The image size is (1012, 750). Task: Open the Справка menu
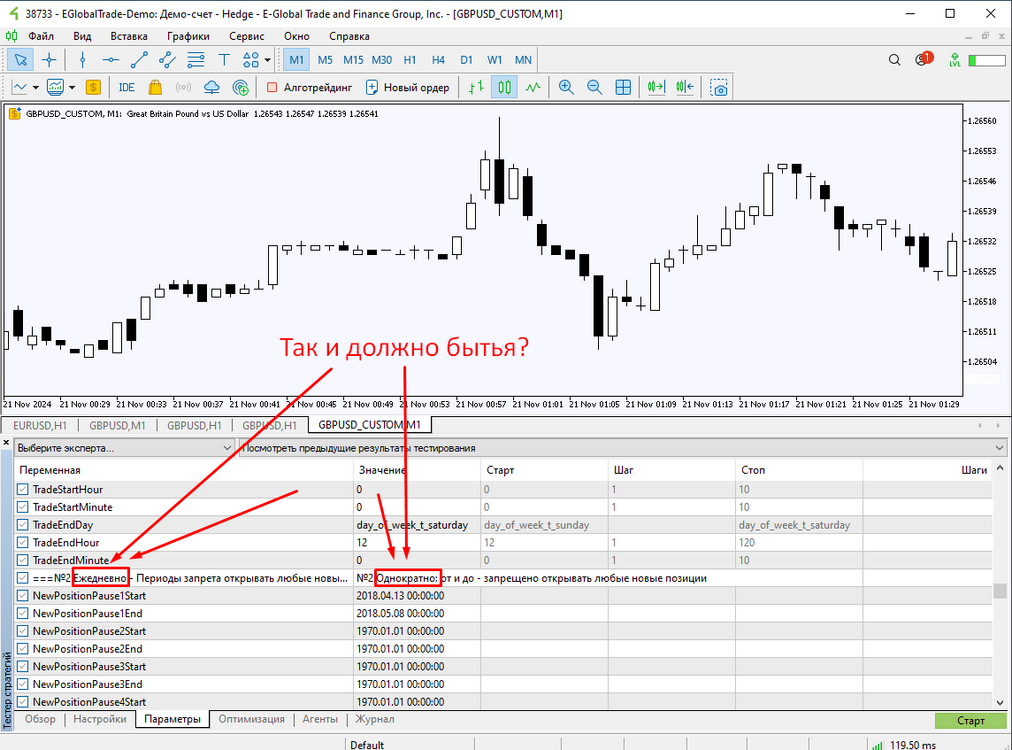click(x=349, y=36)
